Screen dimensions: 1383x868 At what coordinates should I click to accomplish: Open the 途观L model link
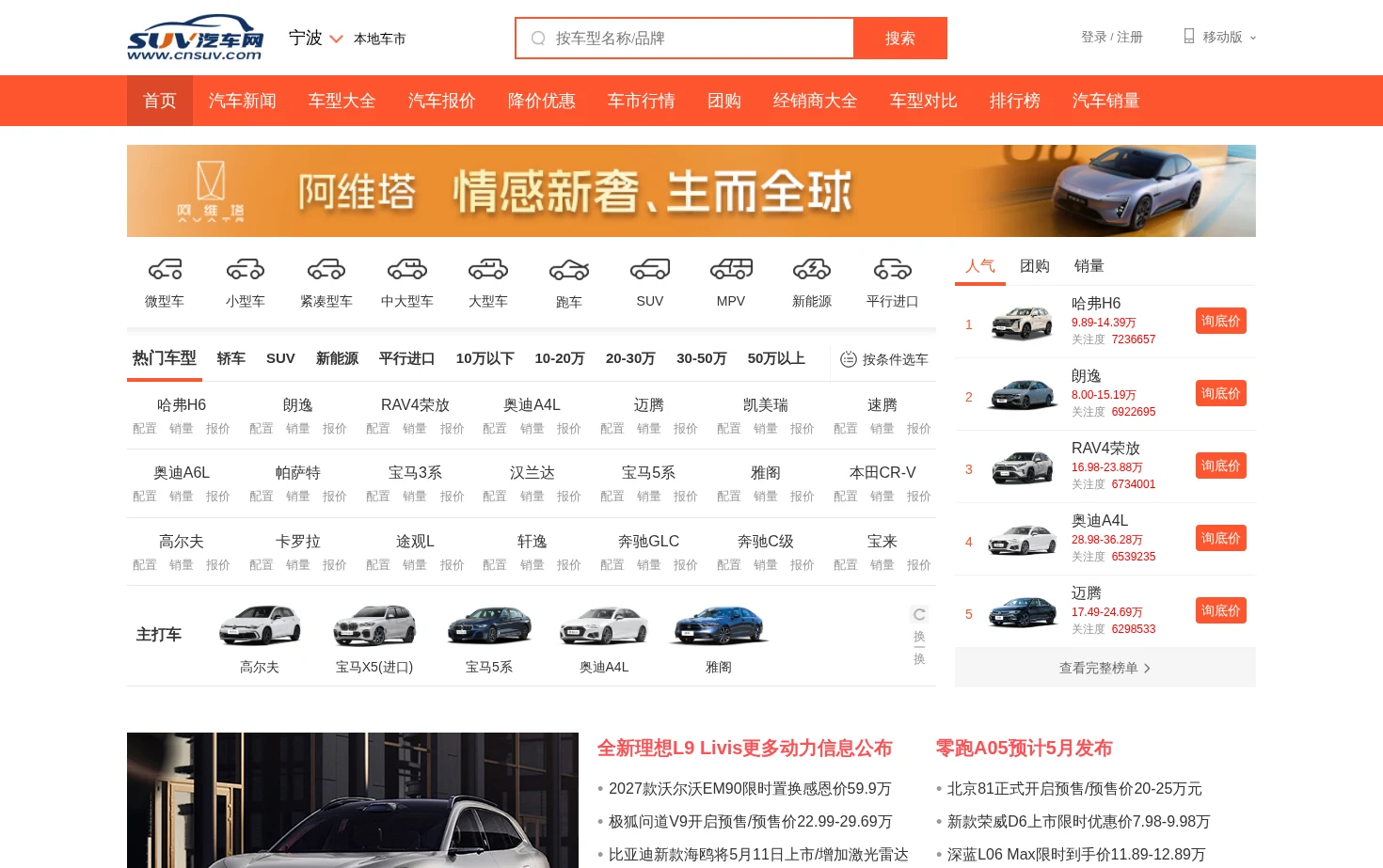[415, 541]
